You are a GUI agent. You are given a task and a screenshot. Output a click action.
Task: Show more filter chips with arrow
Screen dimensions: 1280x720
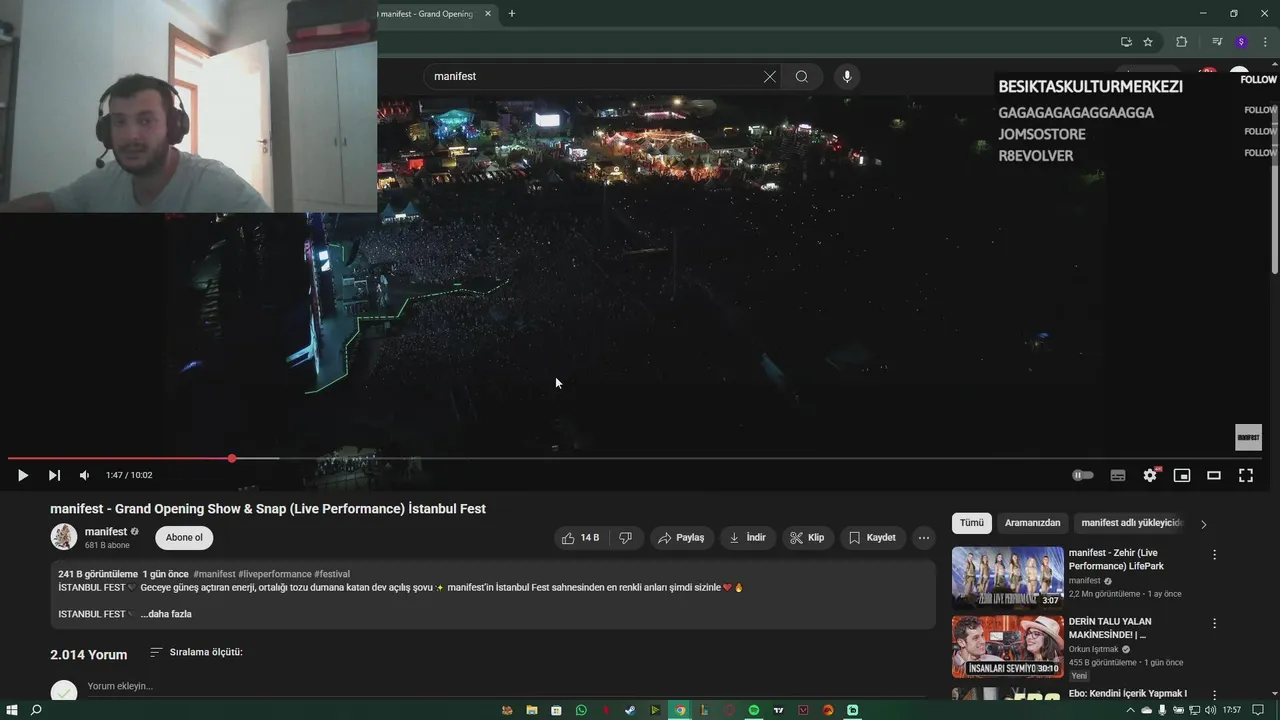tap(1204, 524)
